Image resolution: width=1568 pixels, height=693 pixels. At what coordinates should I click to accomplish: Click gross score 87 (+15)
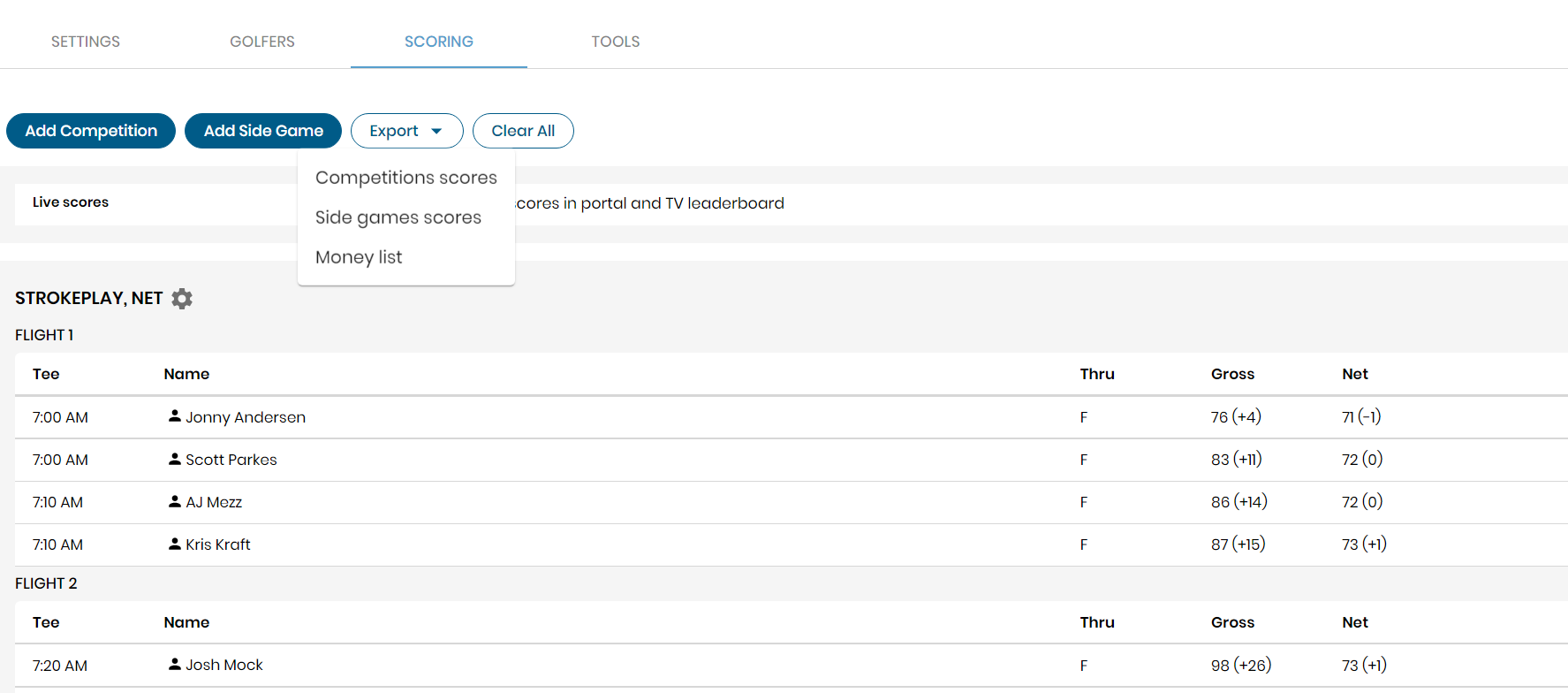pos(1238,544)
